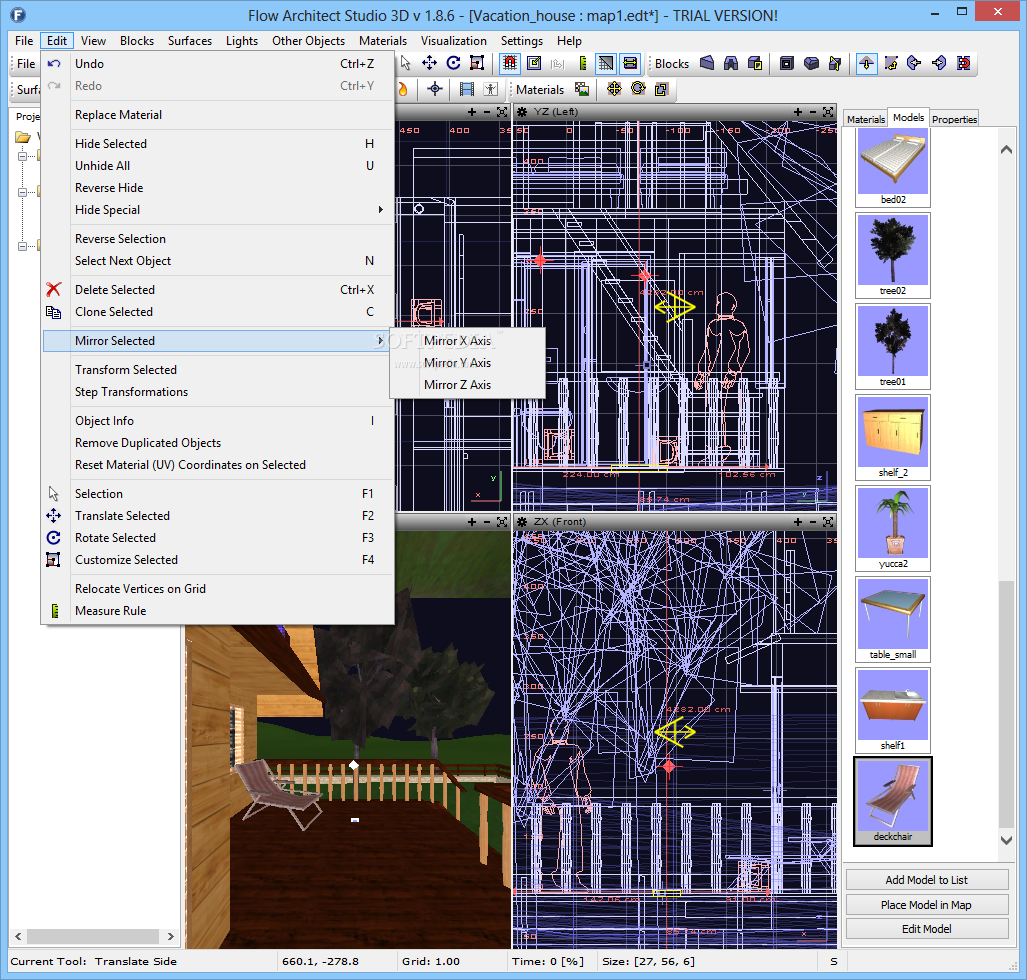This screenshot has width=1027, height=980.
Task: Click the Place Model in Map button
Action: point(926,905)
